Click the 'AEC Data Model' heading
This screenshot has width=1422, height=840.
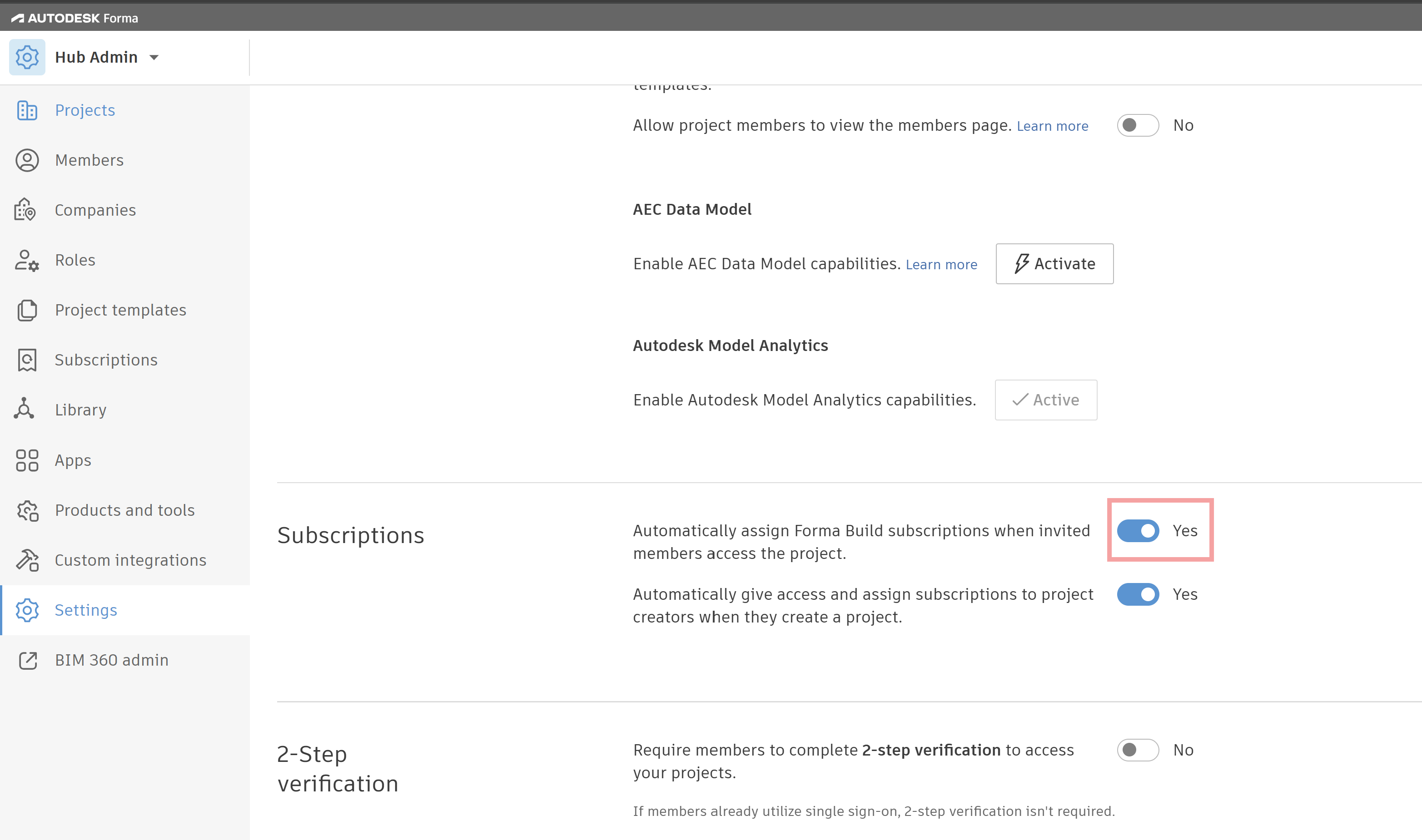tap(692, 209)
